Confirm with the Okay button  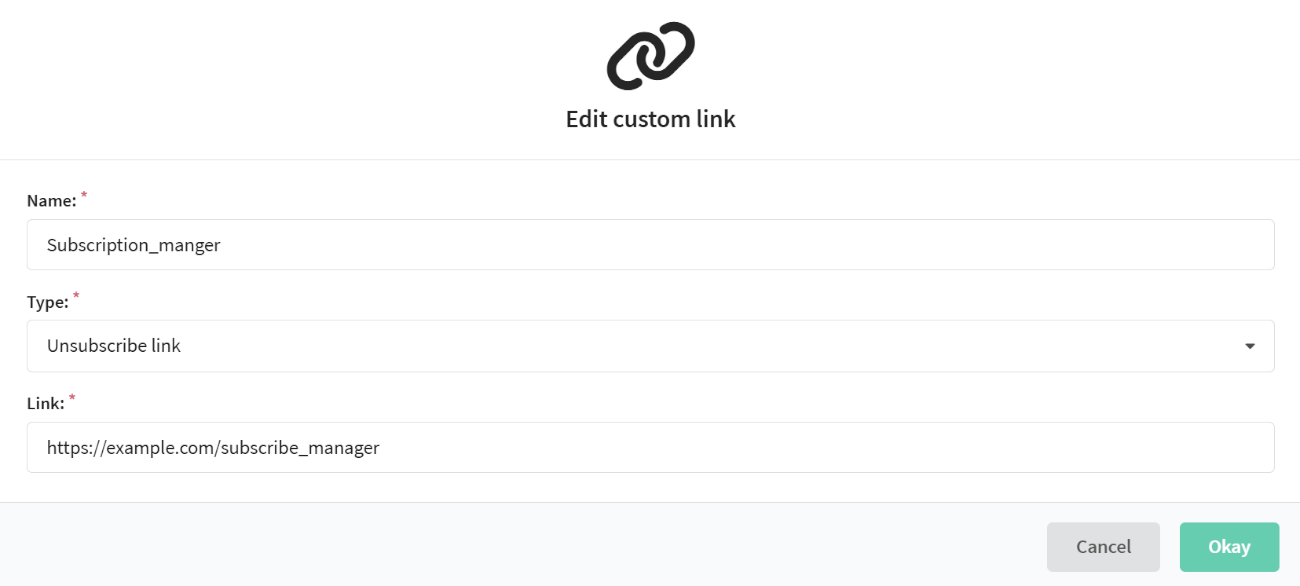pyautogui.click(x=1229, y=547)
